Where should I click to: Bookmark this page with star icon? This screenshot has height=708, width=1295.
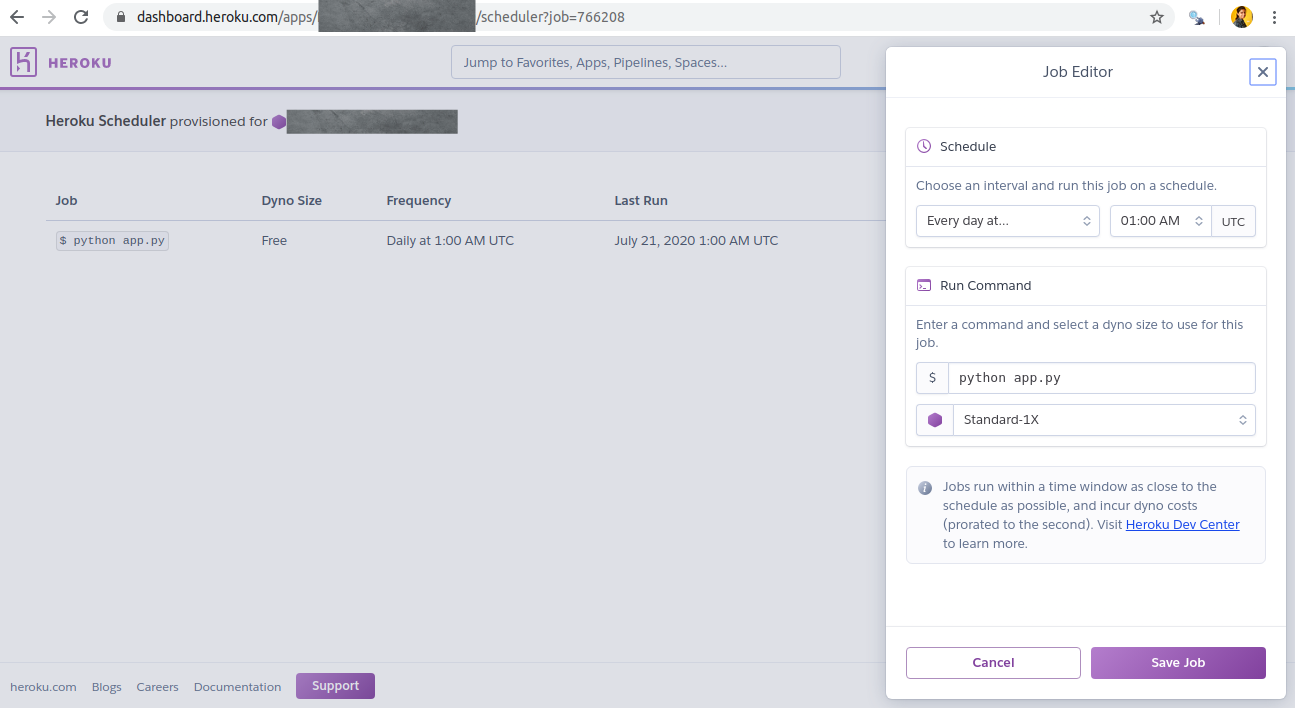1157,17
